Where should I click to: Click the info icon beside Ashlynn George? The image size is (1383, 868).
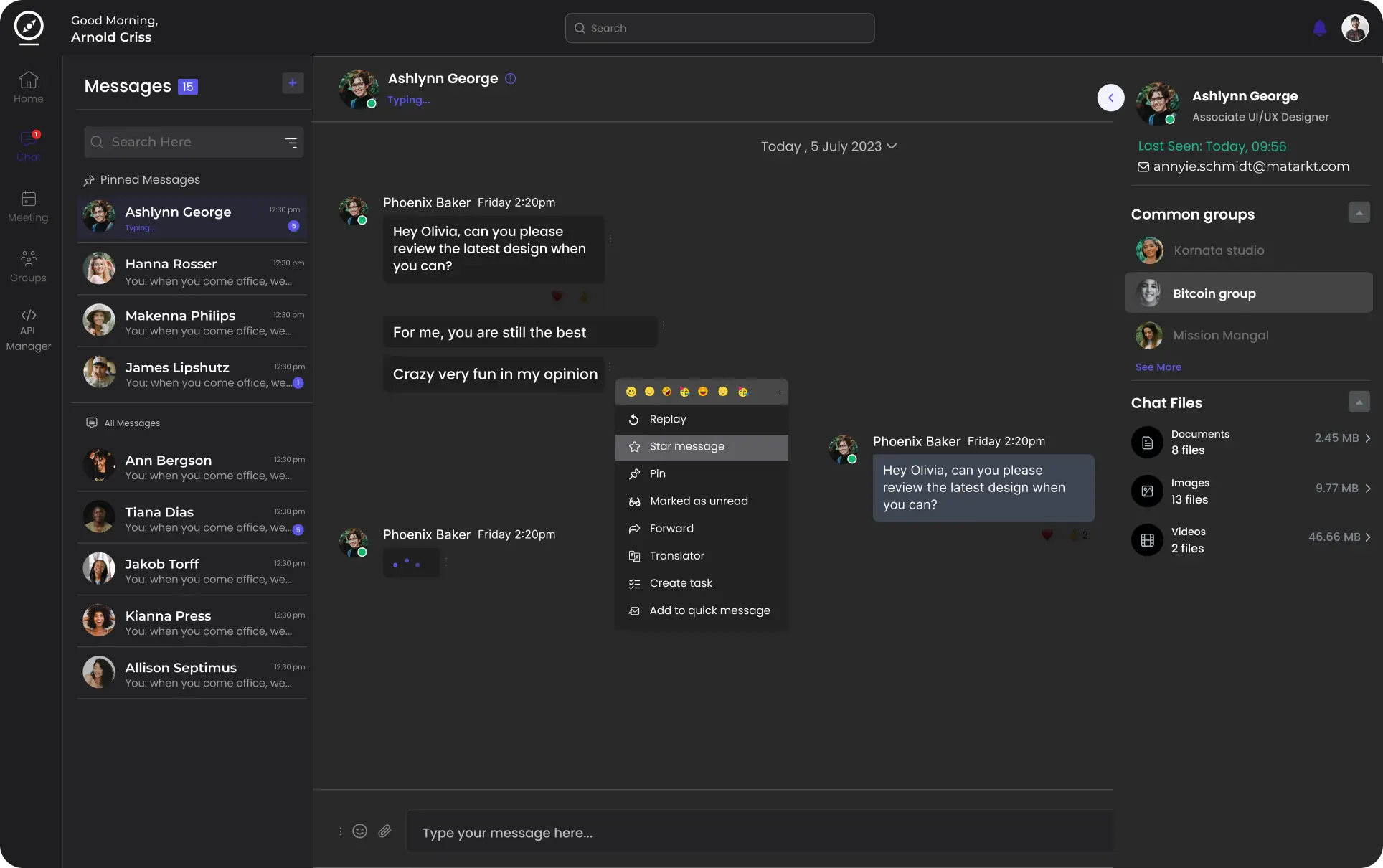tap(510, 79)
